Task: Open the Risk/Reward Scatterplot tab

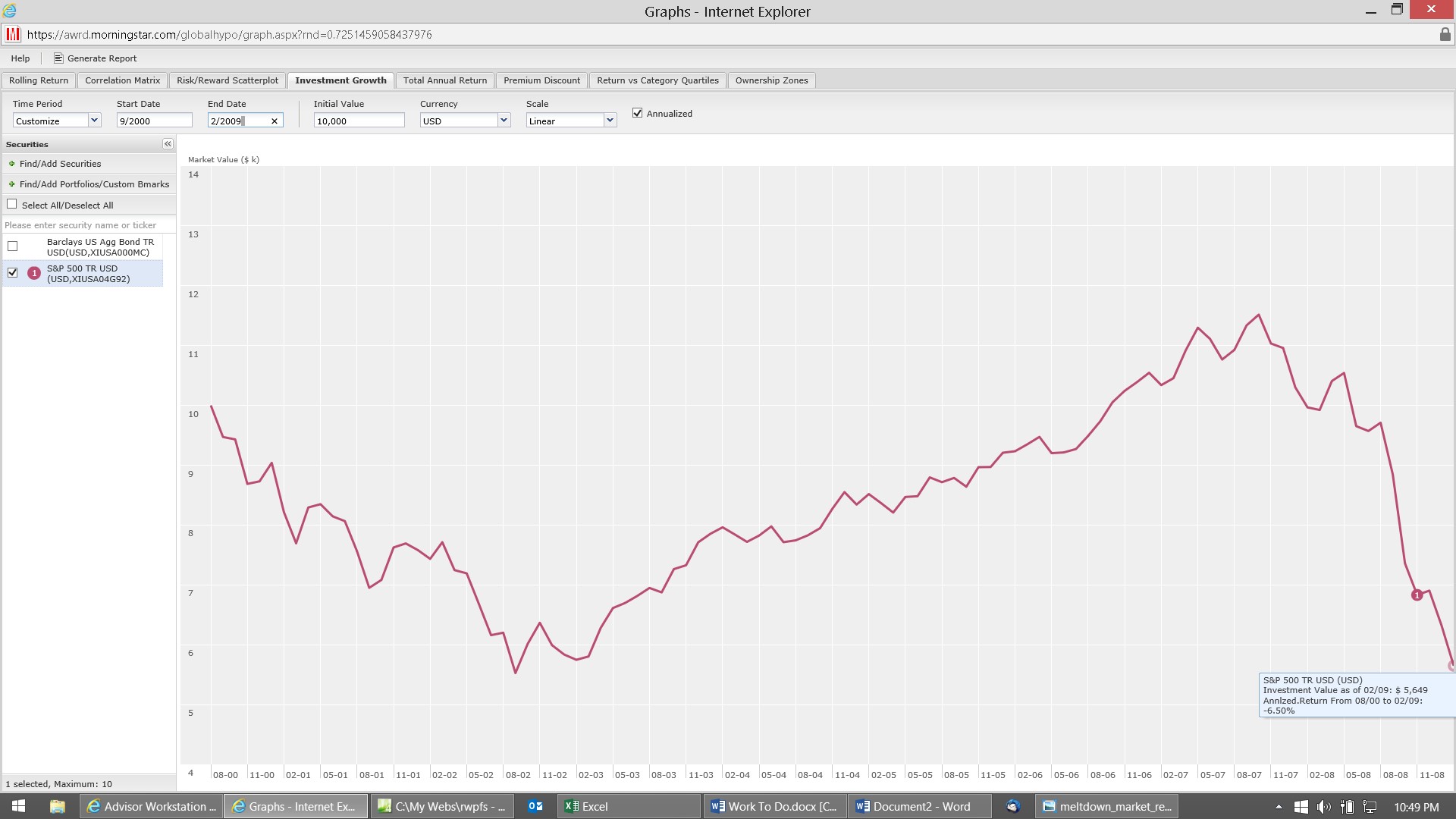Action: 227,80
